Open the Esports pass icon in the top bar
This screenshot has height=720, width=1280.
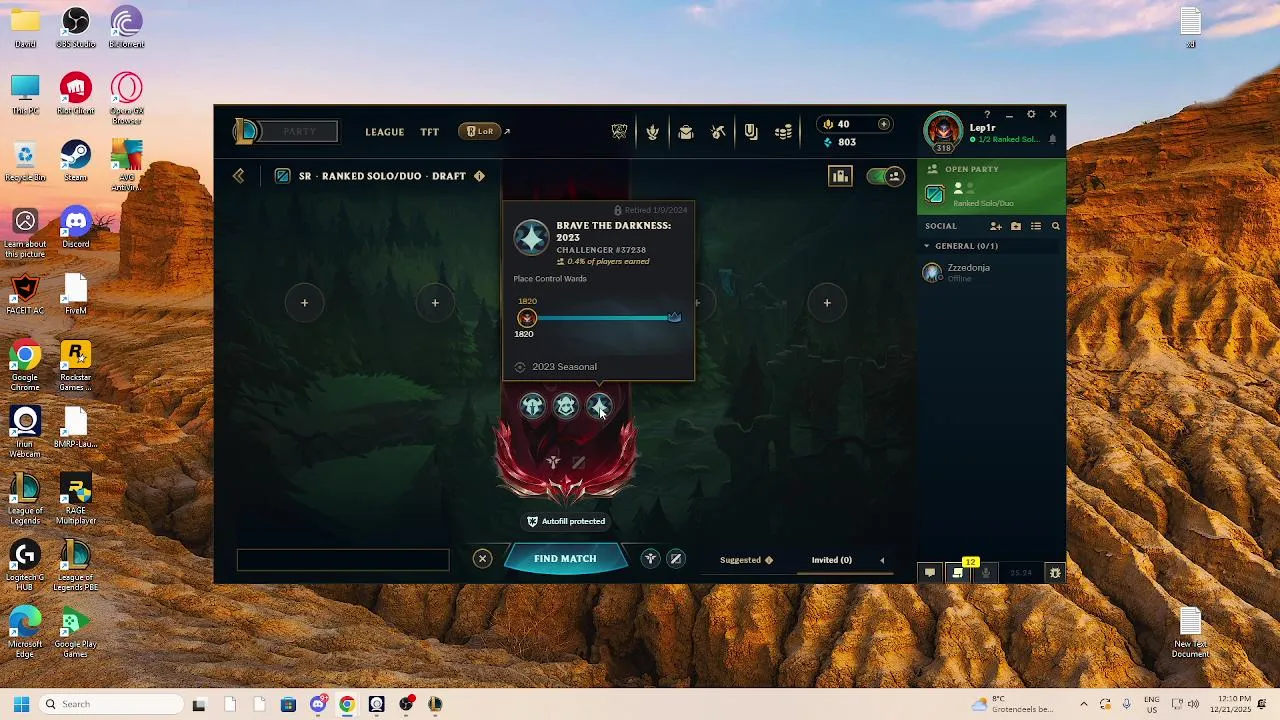pos(751,132)
